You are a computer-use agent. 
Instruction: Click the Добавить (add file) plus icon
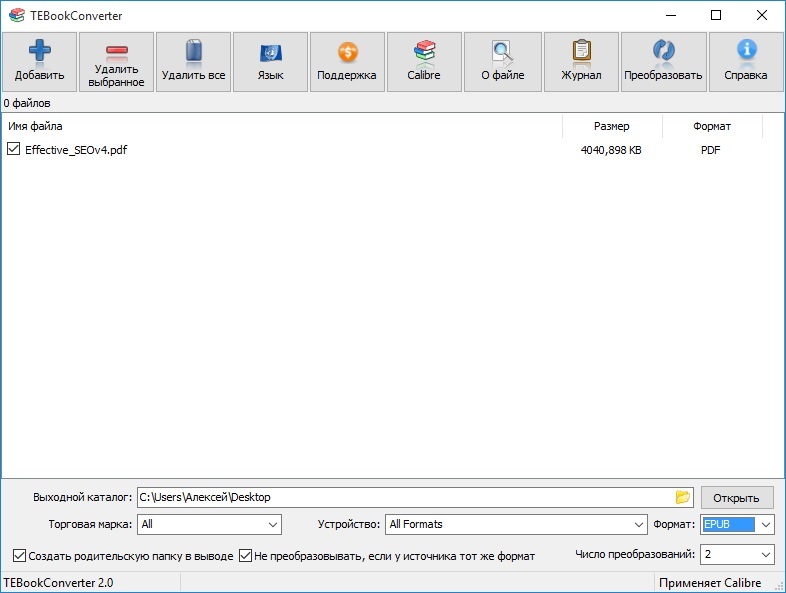[x=40, y=51]
